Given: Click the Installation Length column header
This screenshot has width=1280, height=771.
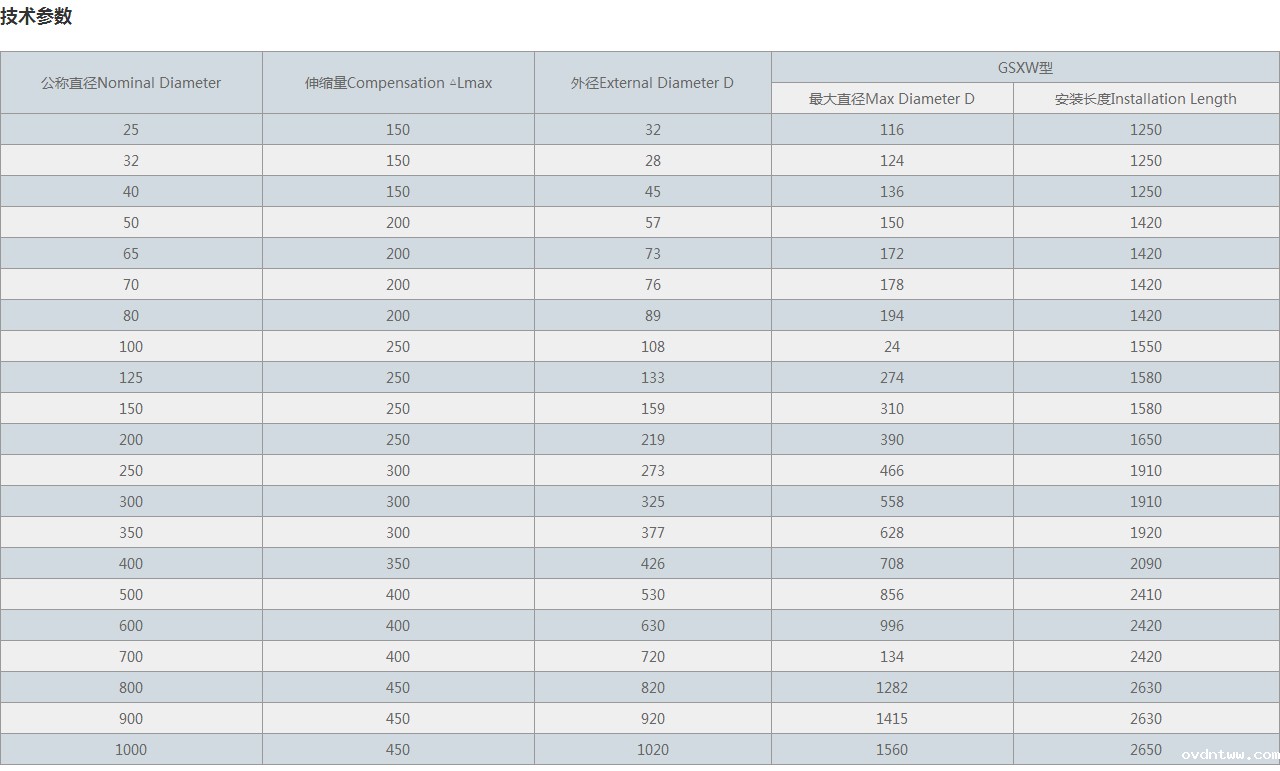Looking at the screenshot, I should [x=1145, y=99].
